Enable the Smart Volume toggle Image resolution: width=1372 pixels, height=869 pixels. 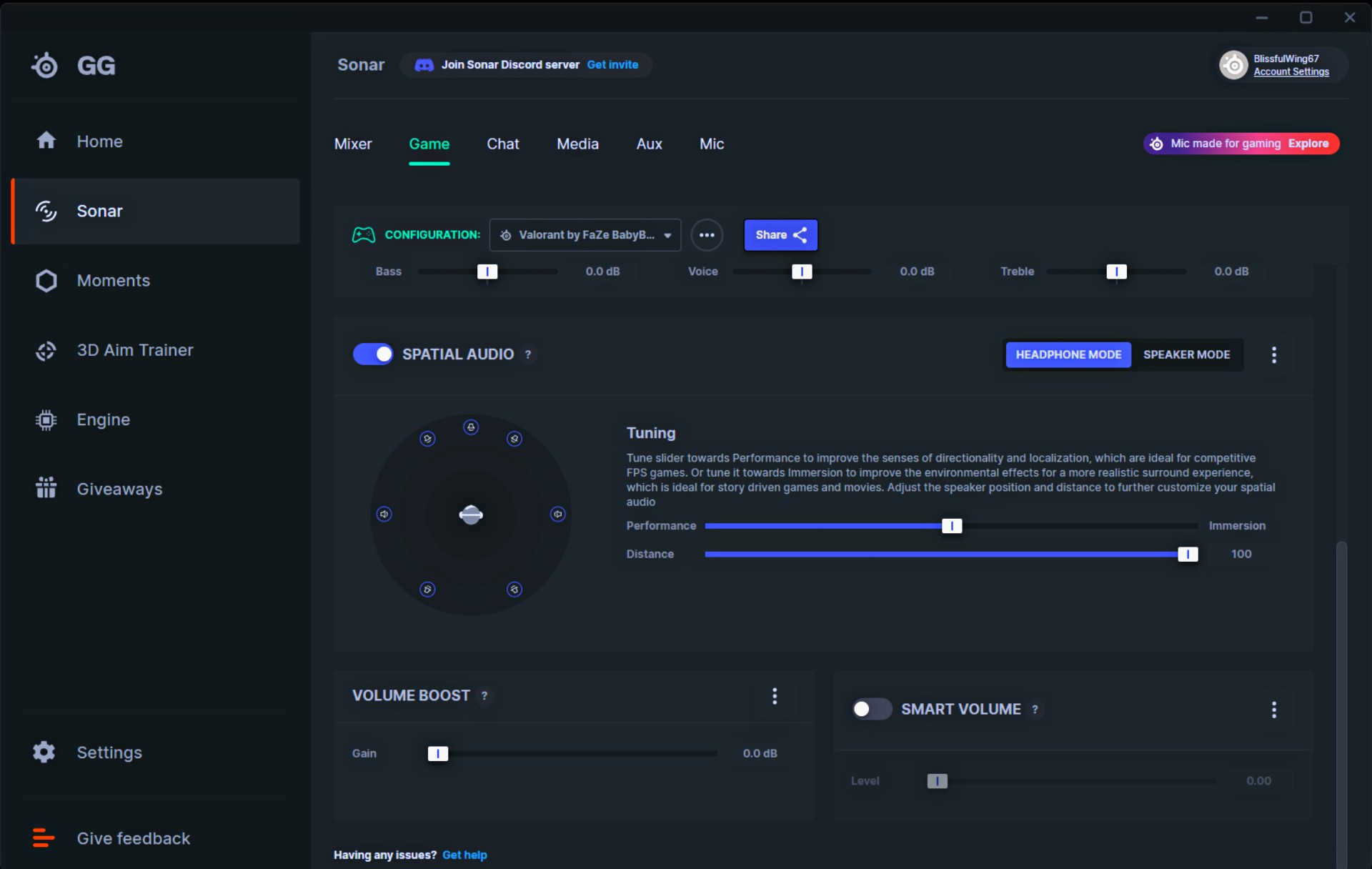(871, 709)
